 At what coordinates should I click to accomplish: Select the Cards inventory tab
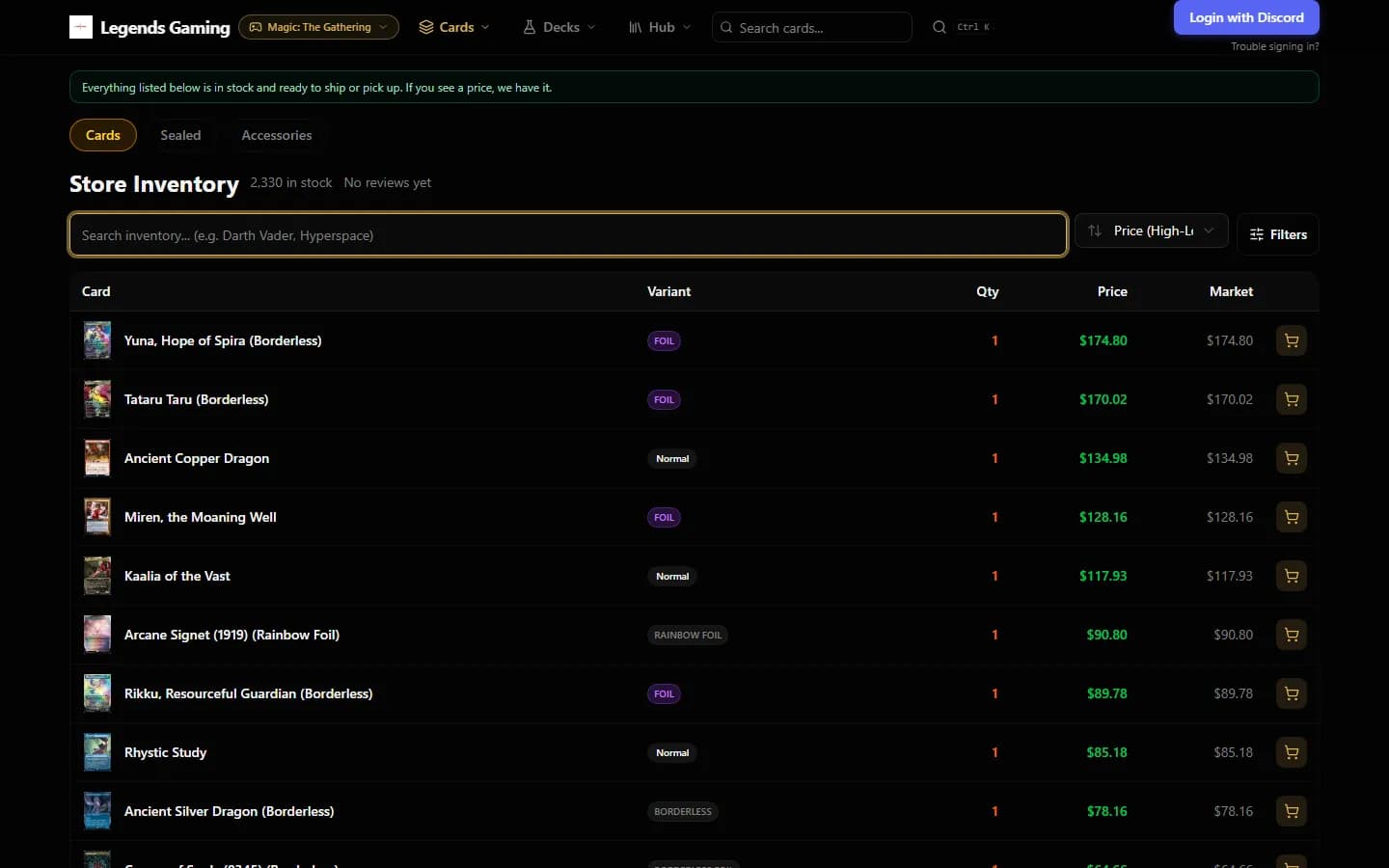coord(103,135)
